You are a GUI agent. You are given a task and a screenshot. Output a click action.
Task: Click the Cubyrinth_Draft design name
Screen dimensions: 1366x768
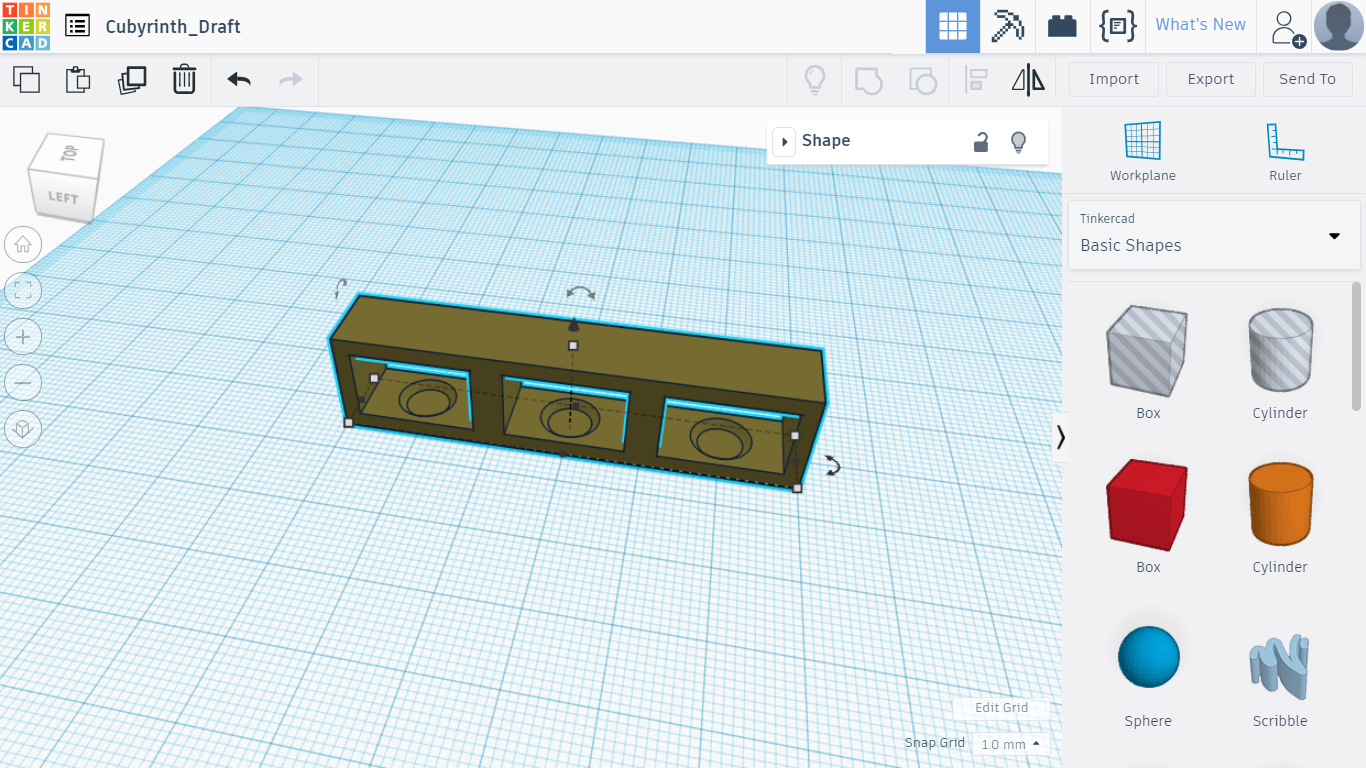[173, 27]
